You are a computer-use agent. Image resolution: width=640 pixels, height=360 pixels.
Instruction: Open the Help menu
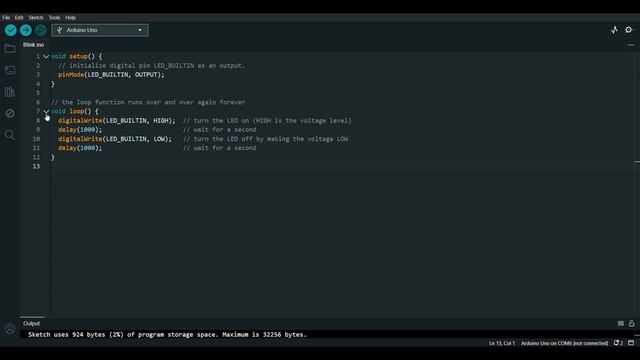pyautogui.click(x=71, y=18)
